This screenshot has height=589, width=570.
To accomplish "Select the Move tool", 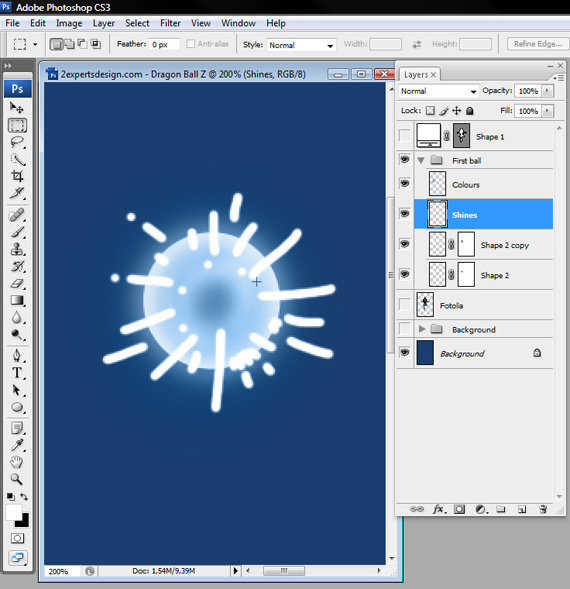I will click(17, 108).
